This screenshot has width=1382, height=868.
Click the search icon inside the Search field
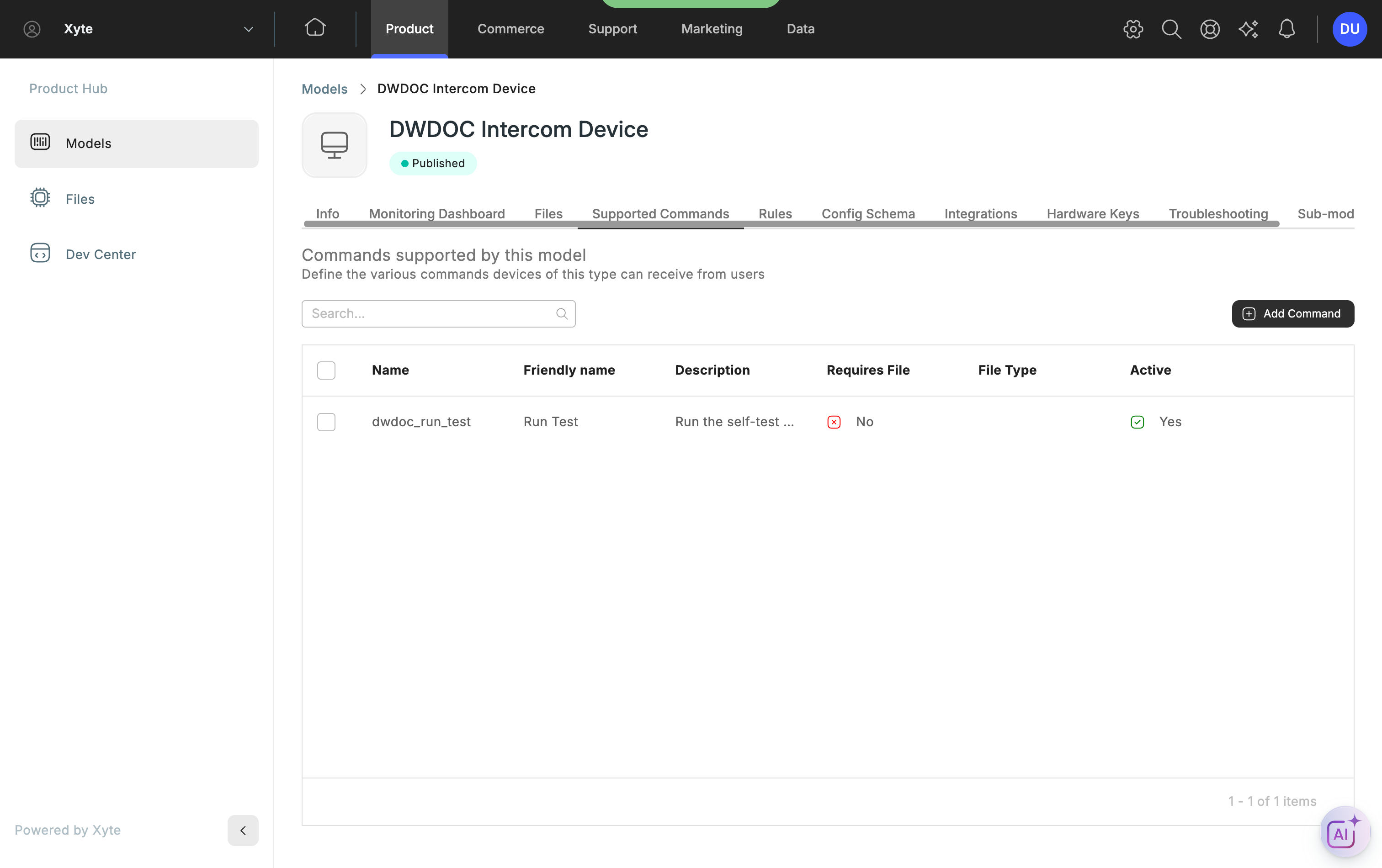(562, 314)
